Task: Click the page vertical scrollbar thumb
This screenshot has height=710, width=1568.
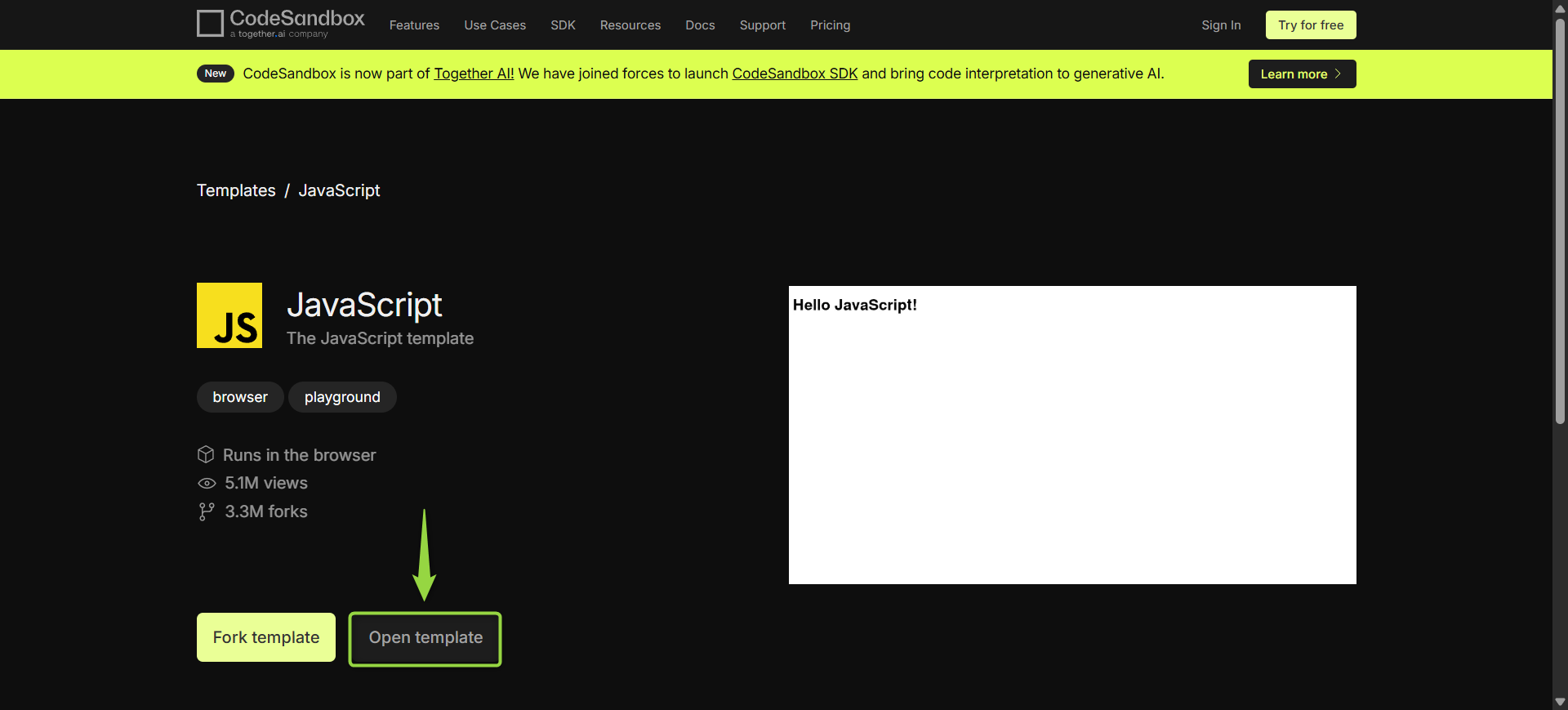Action: (1560, 221)
